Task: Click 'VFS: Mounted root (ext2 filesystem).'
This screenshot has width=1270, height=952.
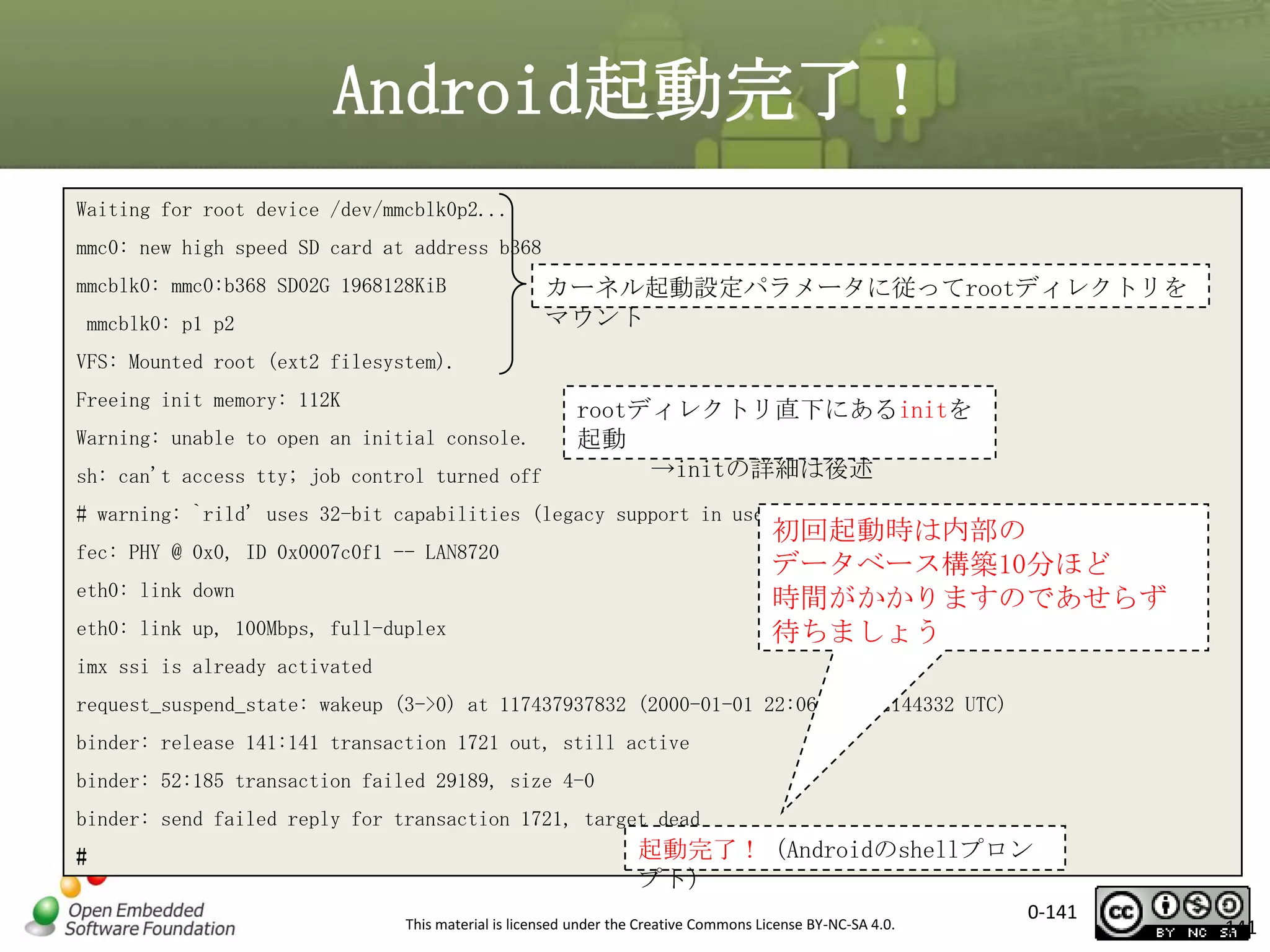Action: (264, 362)
